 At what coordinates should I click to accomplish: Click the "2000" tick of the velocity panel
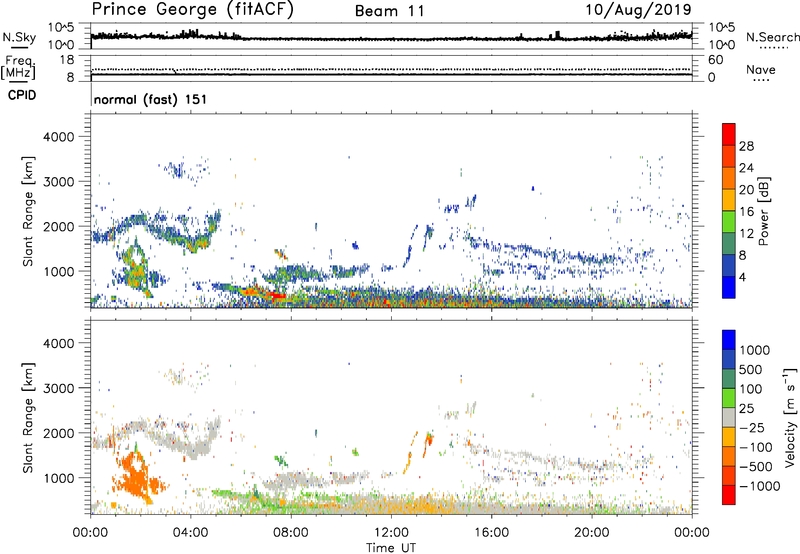pos(59,434)
